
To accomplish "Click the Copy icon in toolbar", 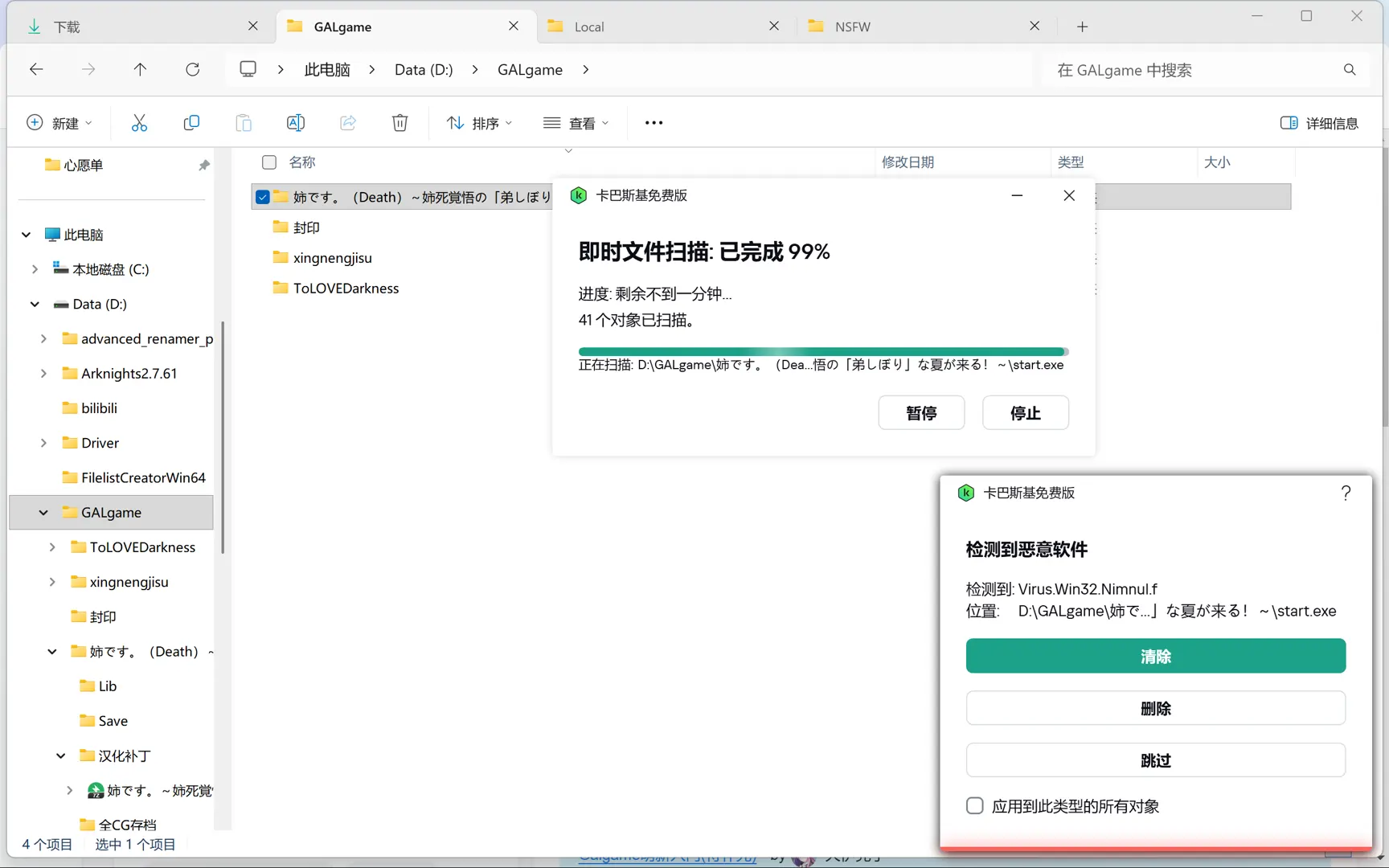I will (191, 123).
